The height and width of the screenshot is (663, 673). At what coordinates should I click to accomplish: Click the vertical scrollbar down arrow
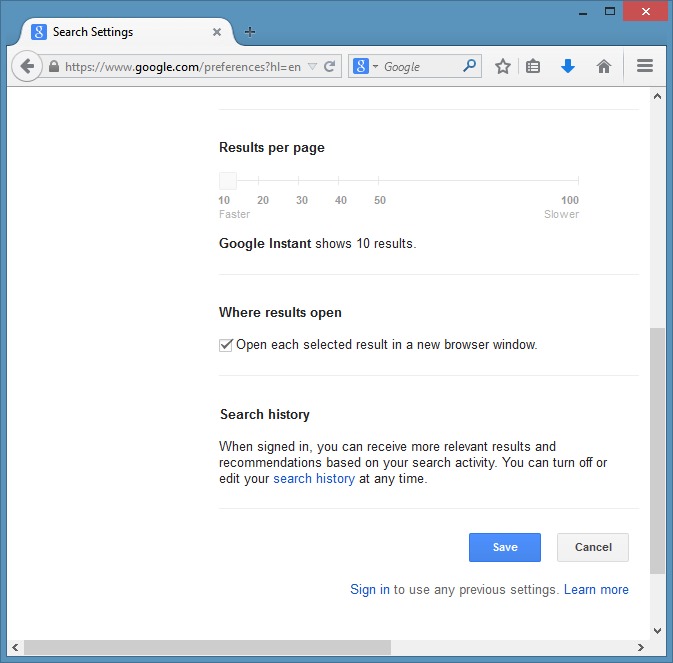click(x=657, y=630)
